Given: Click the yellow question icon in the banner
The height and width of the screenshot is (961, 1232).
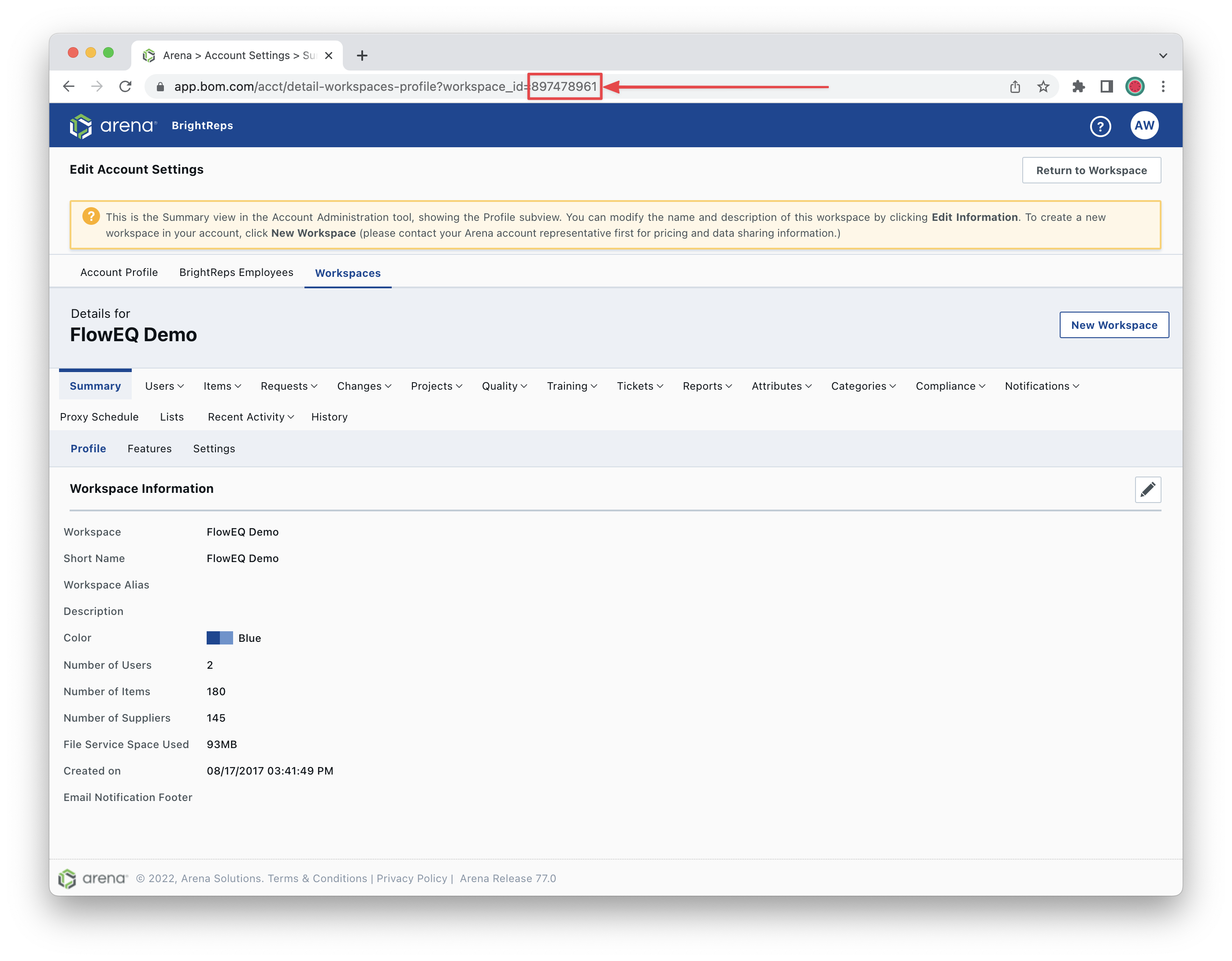Looking at the screenshot, I should (91, 216).
